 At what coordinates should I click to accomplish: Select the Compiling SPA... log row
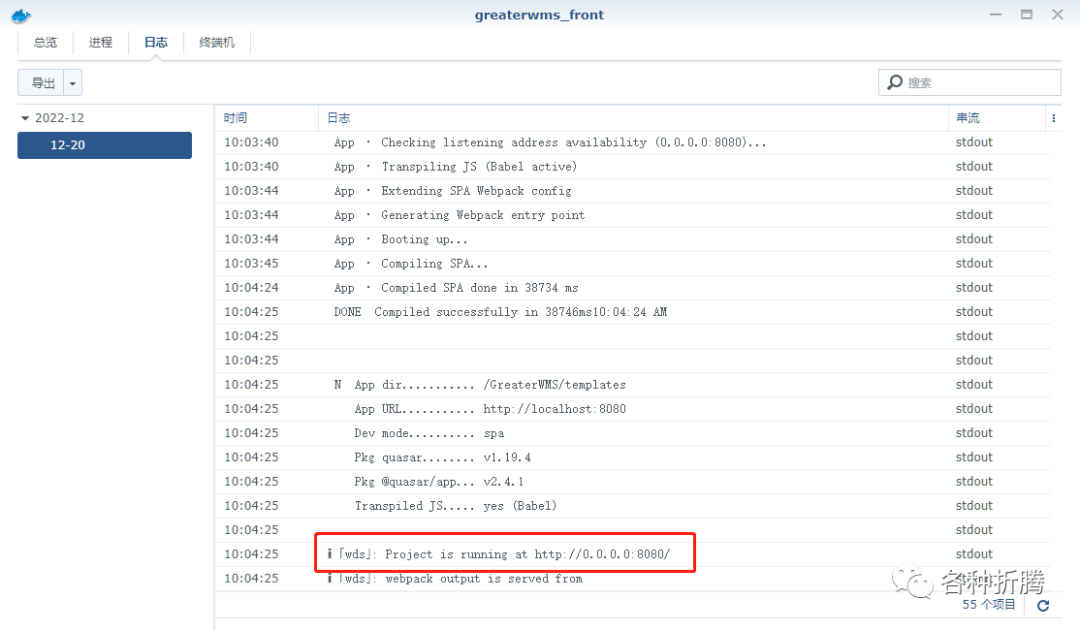coord(633,264)
